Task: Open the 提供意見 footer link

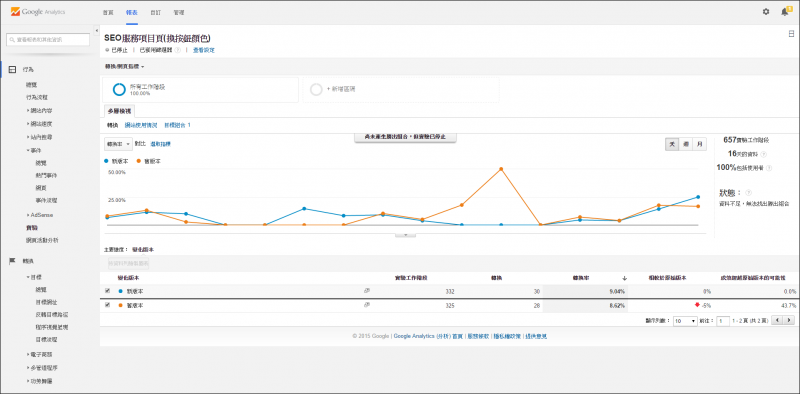Action: [x=536, y=336]
